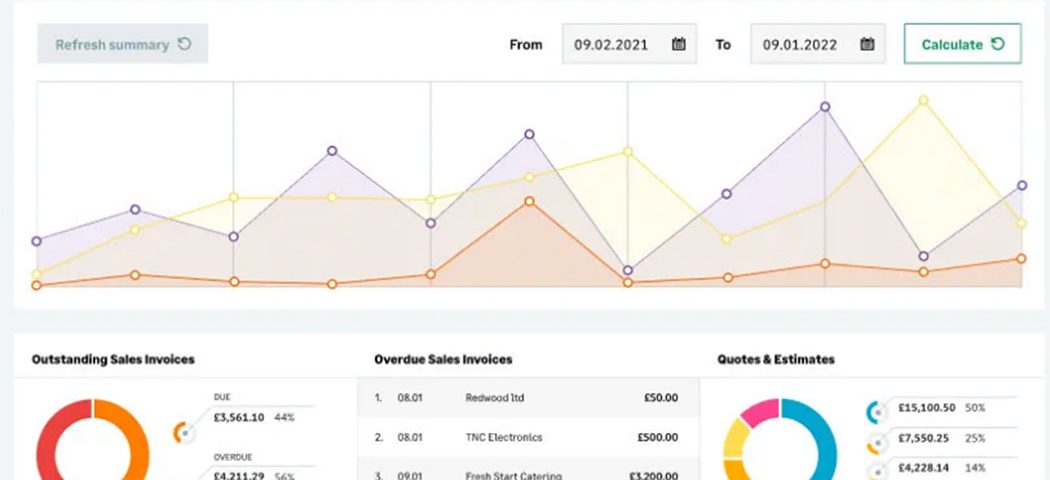Viewport: 1050px width, 480px height.
Task: Select the Fresh Start Catering invoice row
Action: pyautogui.click(x=528, y=471)
